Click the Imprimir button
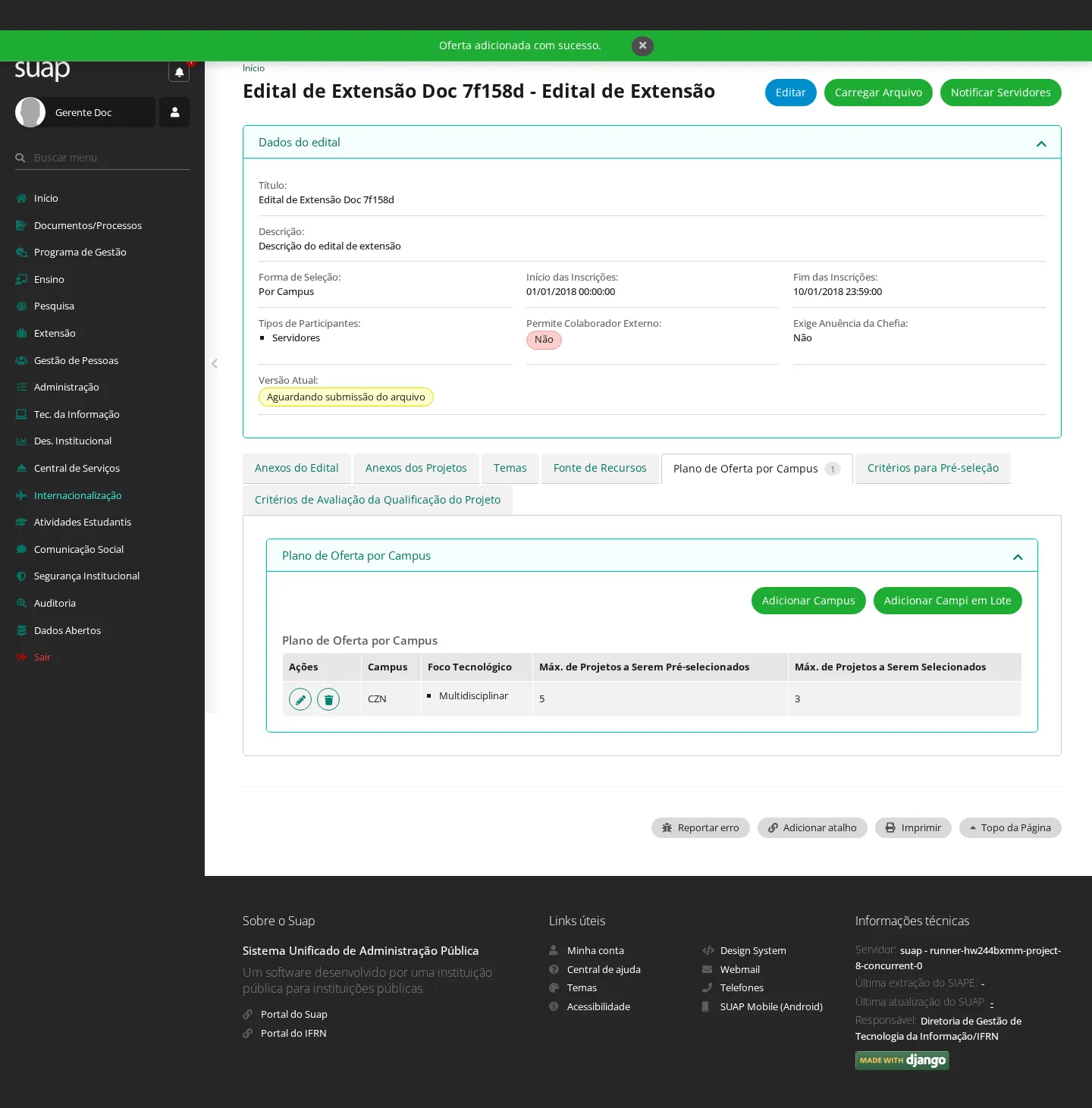1092x1108 pixels. click(913, 827)
